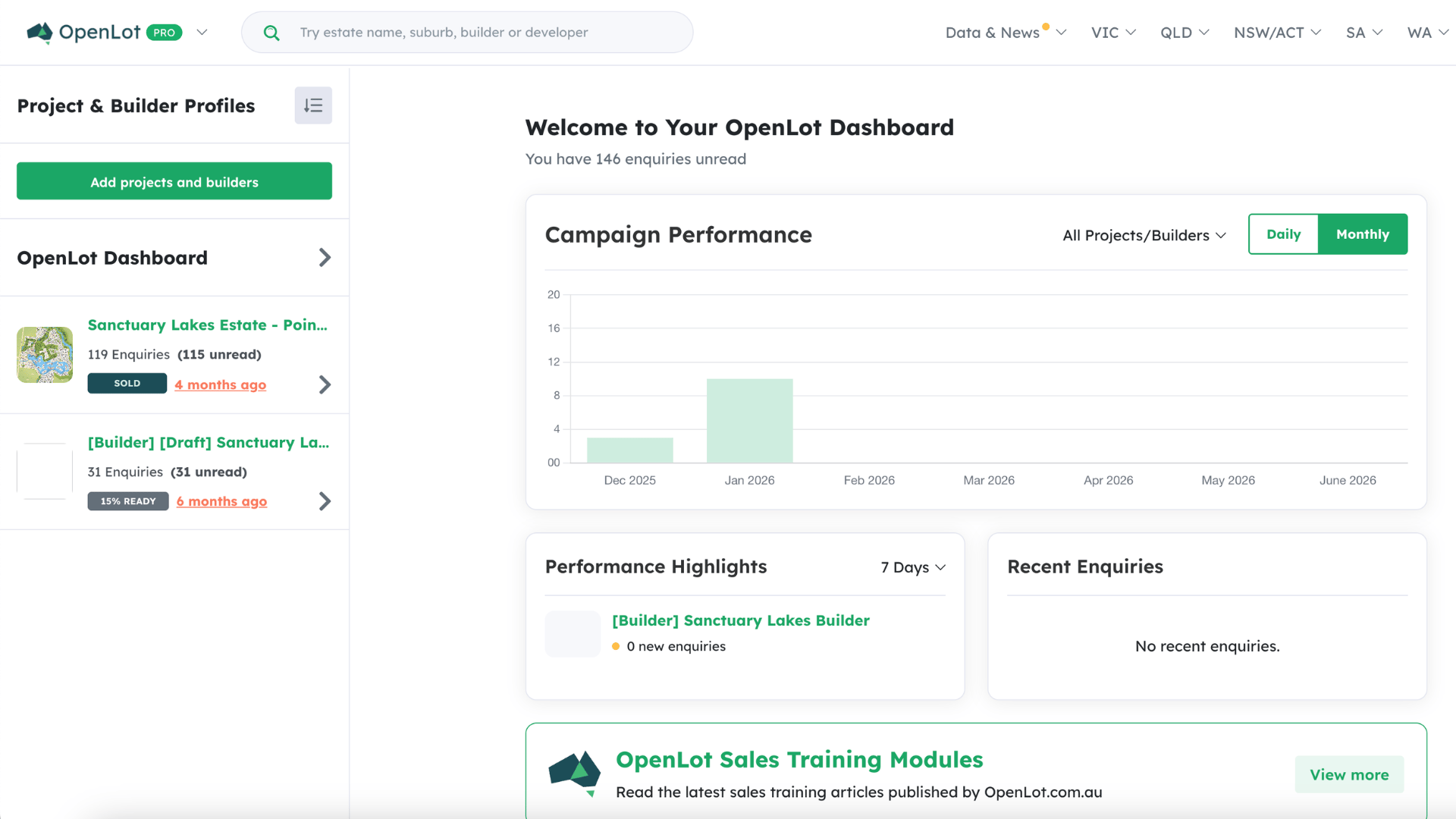The height and width of the screenshot is (819, 1456).
Task: Click the Dec 2025 chart bar
Action: [x=630, y=450]
